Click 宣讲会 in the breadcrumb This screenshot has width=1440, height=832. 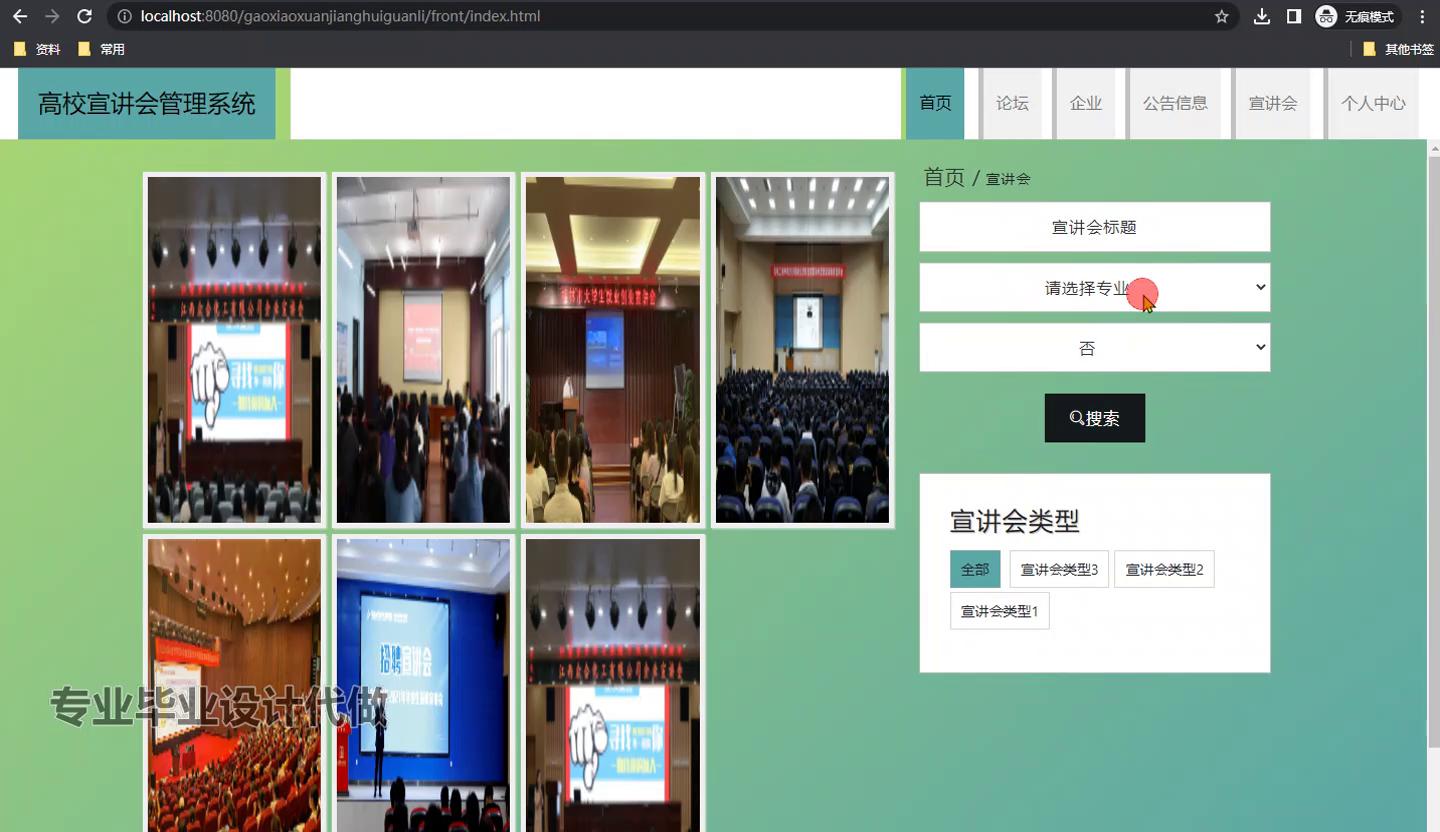click(1008, 179)
